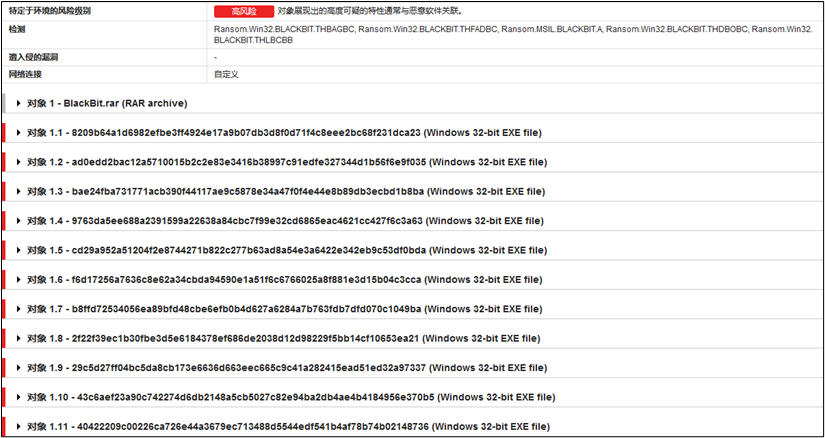Expand the object 1.3 arrow

pos(20,191)
